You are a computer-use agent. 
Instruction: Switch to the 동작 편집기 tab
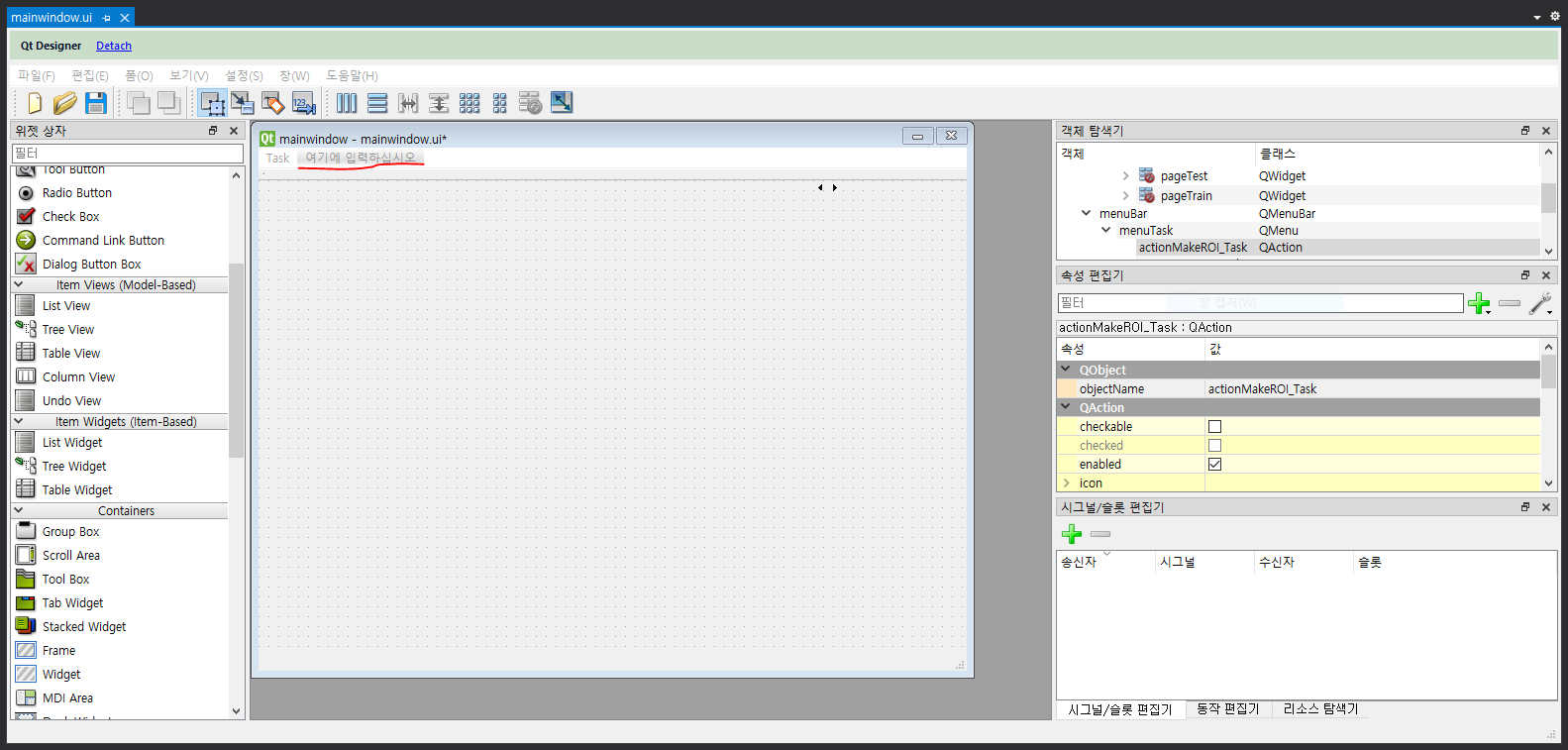point(1227,708)
